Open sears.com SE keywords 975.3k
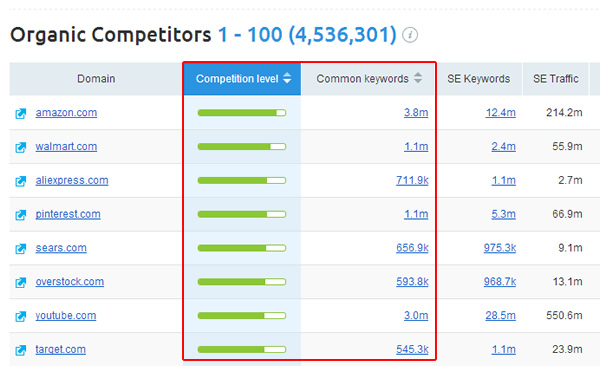600x366 pixels. pyautogui.click(x=500, y=248)
